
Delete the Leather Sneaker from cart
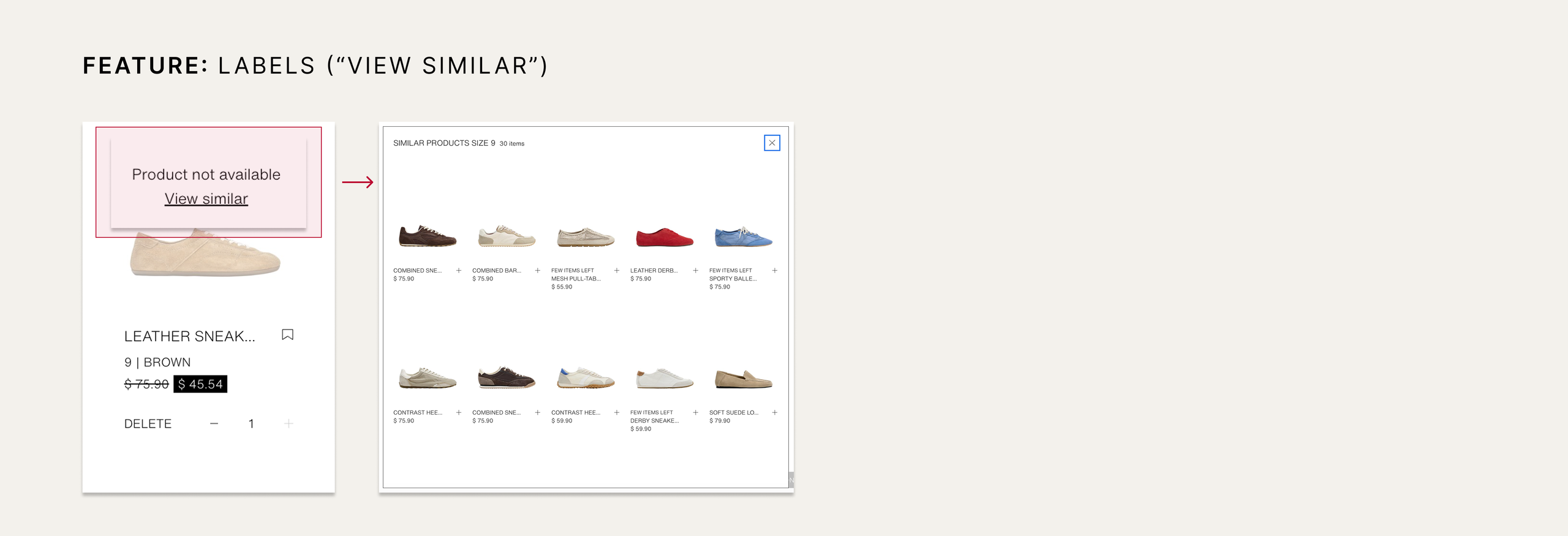click(148, 423)
